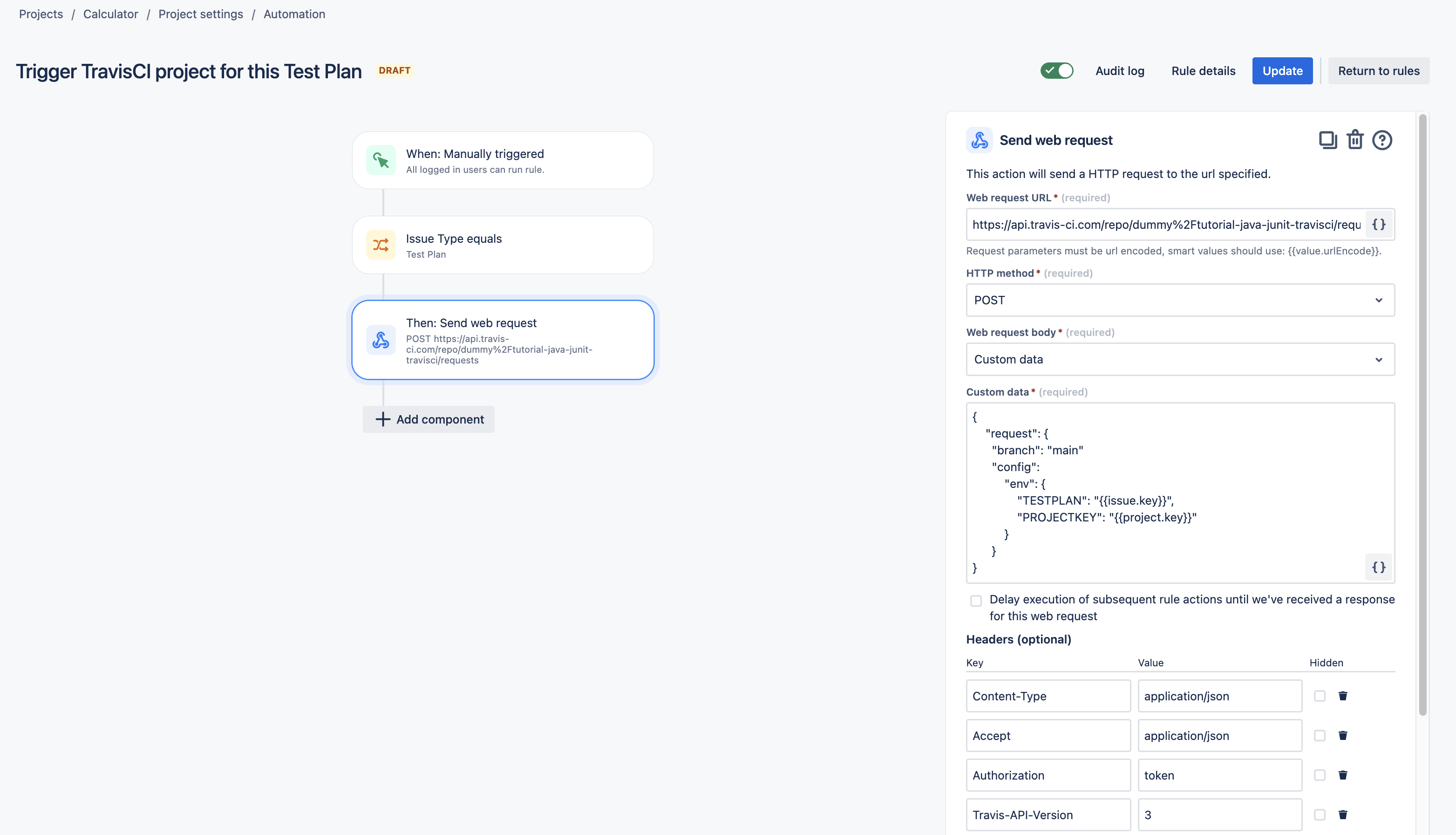Click Add component button
Image resolution: width=1456 pixels, height=835 pixels.
tap(429, 419)
